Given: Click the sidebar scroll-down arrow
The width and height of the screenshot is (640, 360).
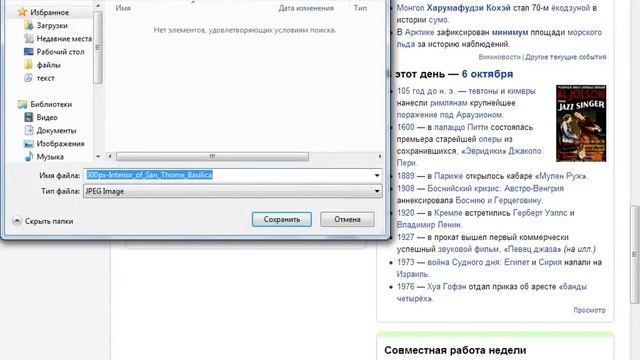Looking at the screenshot, I should (98, 156).
